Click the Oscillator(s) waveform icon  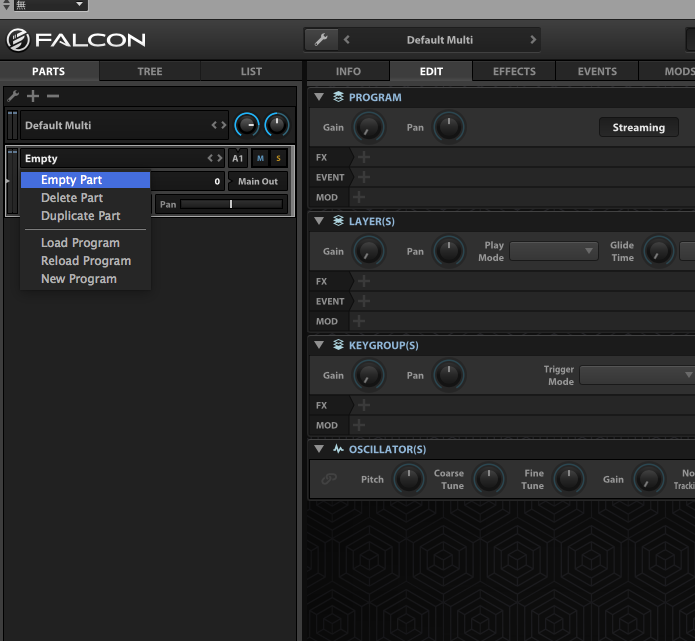(338, 449)
